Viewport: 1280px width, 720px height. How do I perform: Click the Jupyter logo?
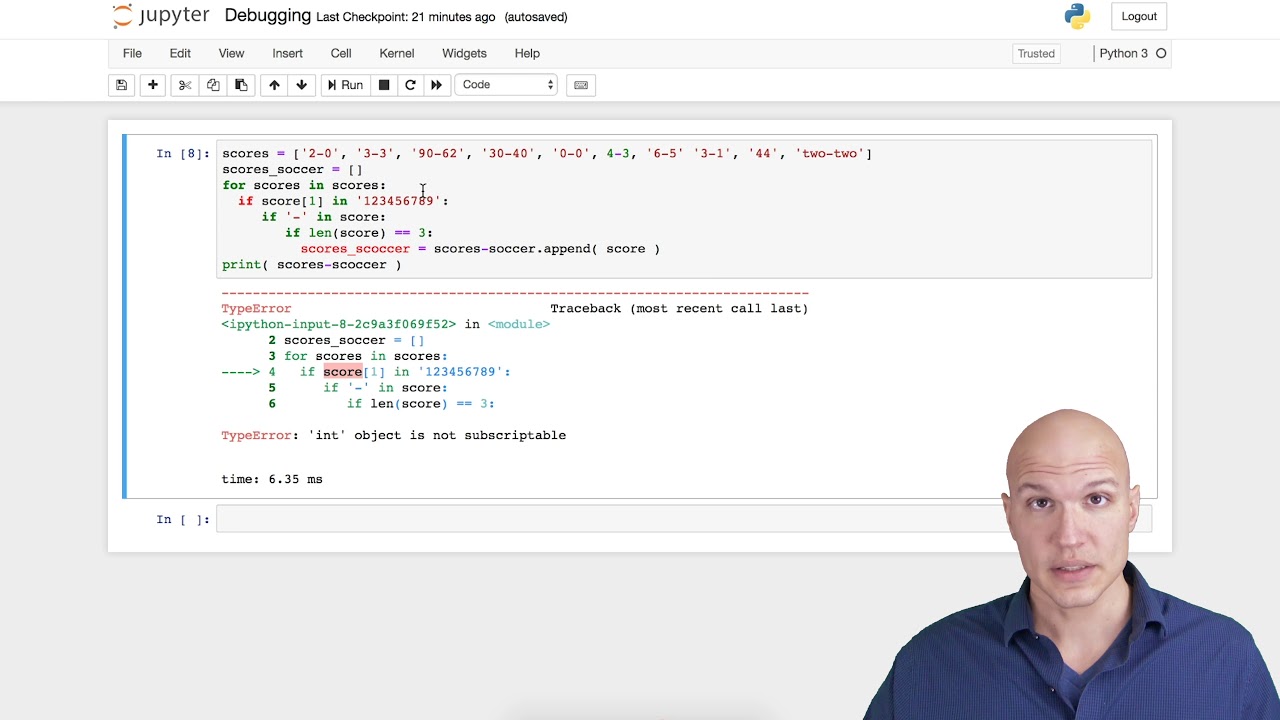[x=161, y=16]
